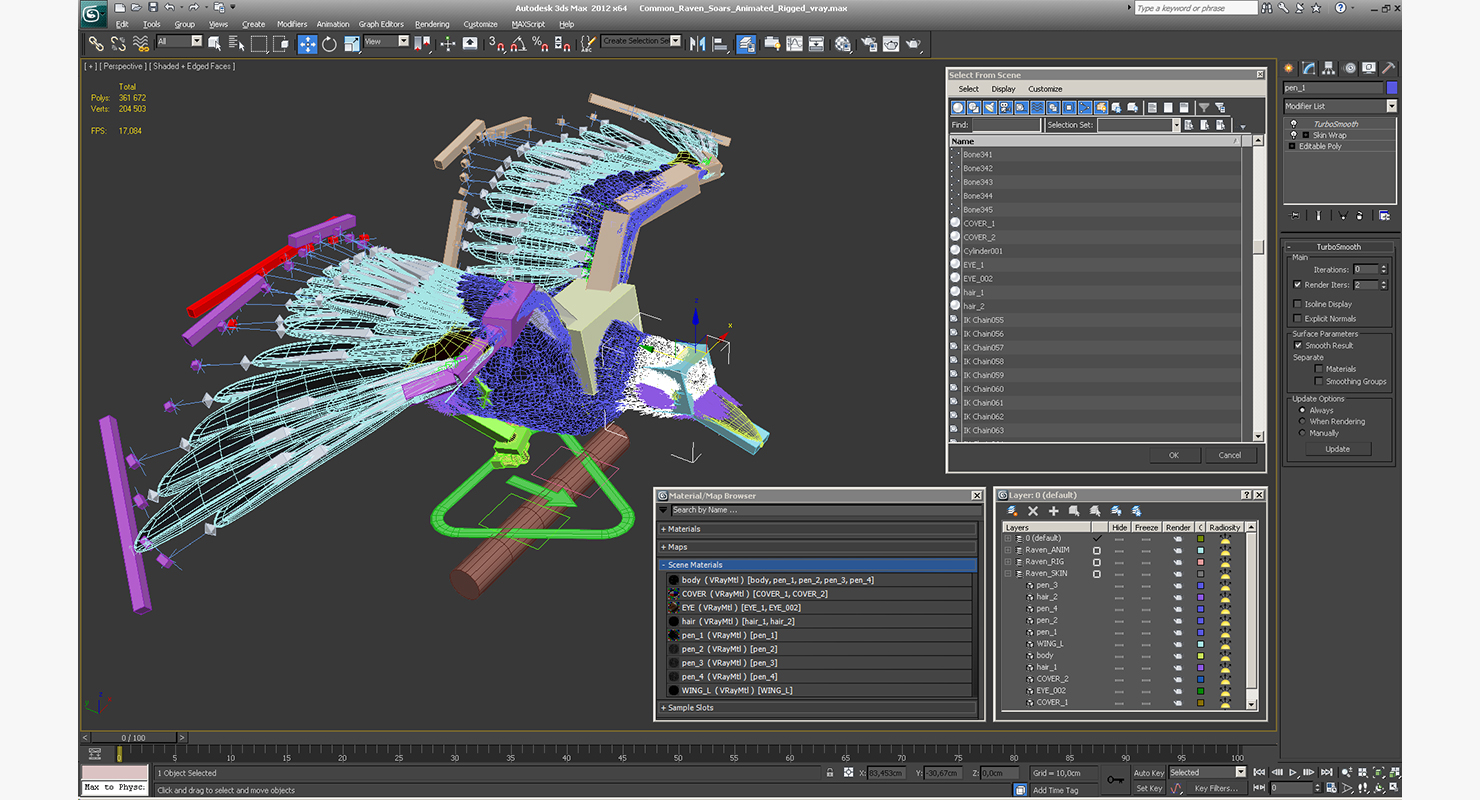Switch to the Motion command panel tab

tap(1351, 68)
